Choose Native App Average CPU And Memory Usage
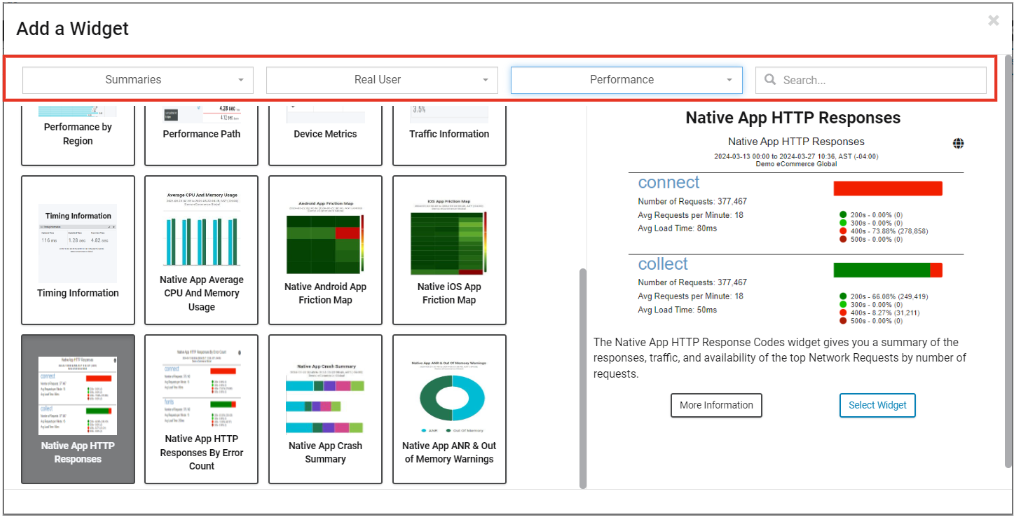1018x521 pixels. (x=201, y=250)
